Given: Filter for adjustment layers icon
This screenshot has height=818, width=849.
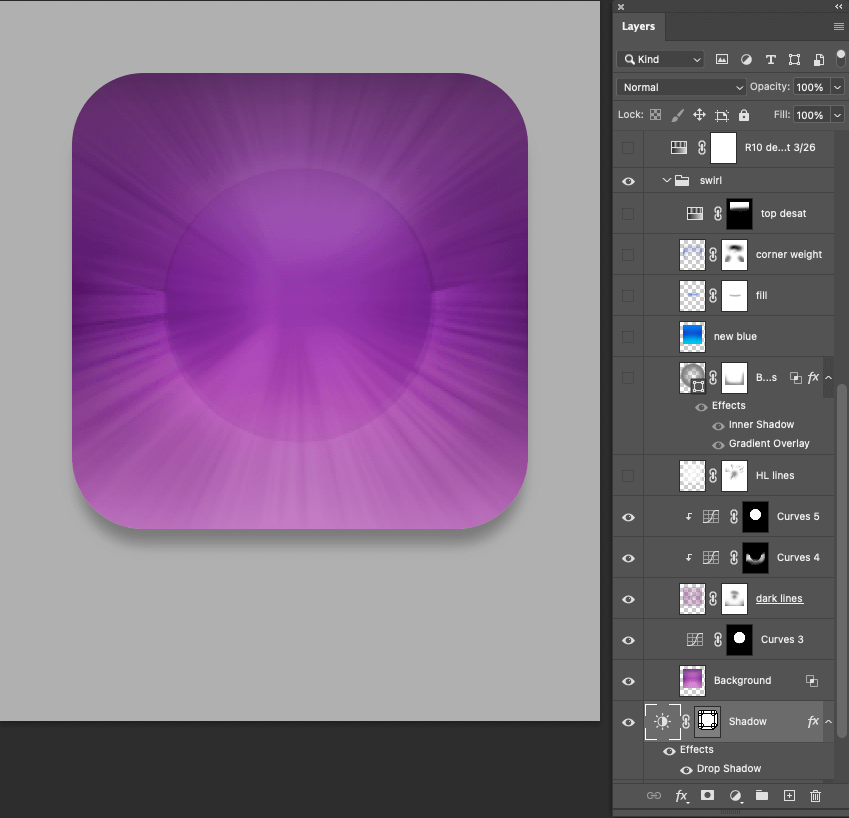Looking at the screenshot, I should [746, 60].
